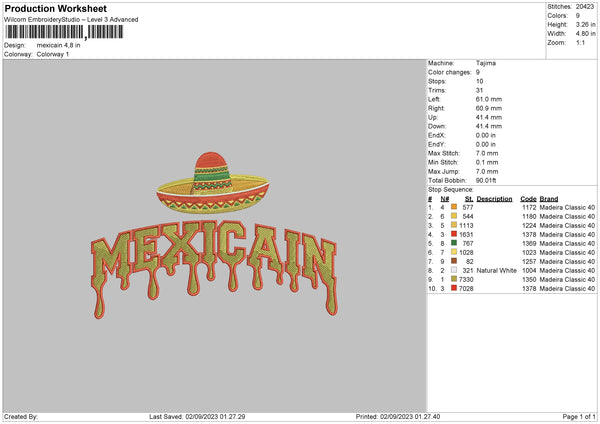Click the Trims value '31'
Image resolution: width=600 pixels, height=424 pixels.
pyautogui.click(x=479, y=90)
